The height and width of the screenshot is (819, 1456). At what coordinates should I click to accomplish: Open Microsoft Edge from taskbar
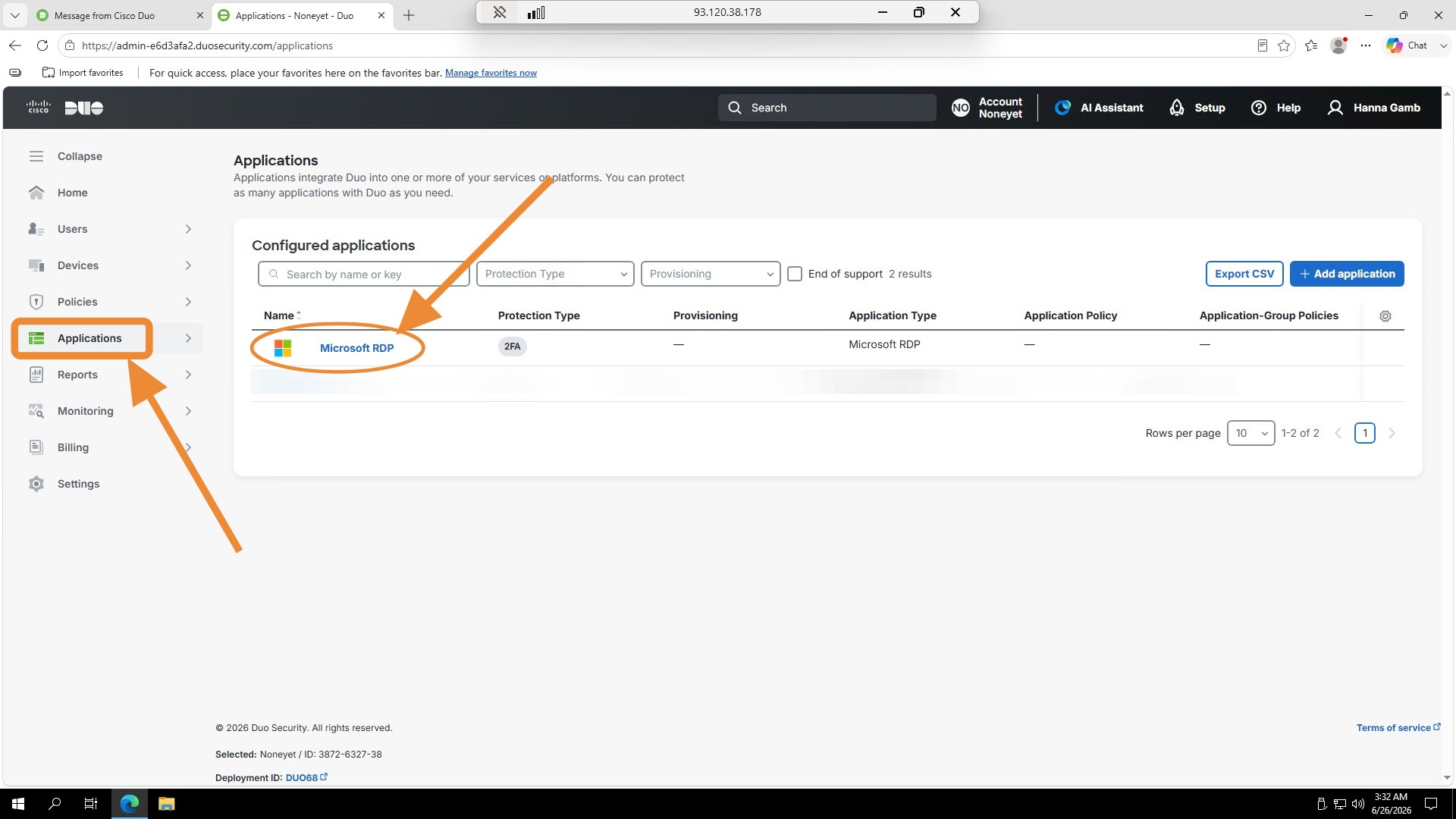click(130, 804)
